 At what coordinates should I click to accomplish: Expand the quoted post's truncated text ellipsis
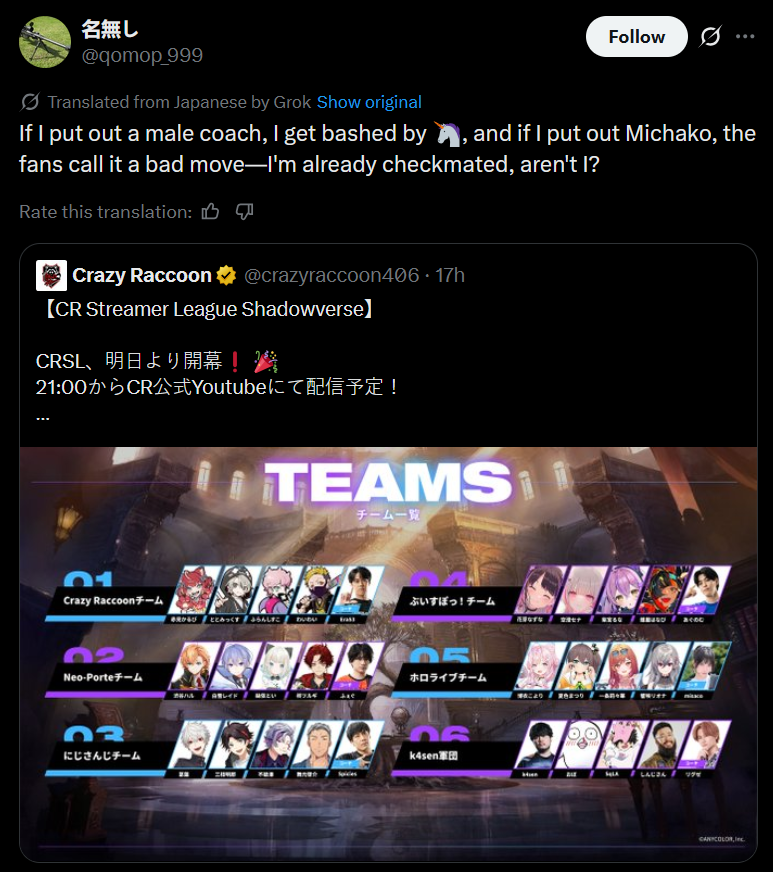point(43,416)
